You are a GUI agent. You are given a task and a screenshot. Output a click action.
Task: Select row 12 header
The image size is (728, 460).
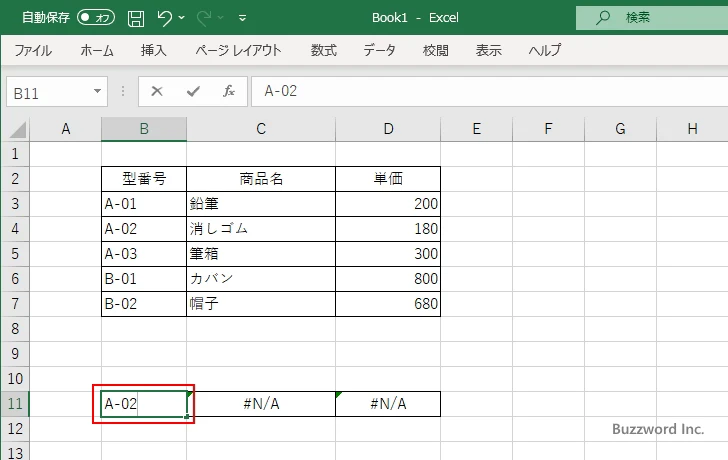(x=15, y=428)
